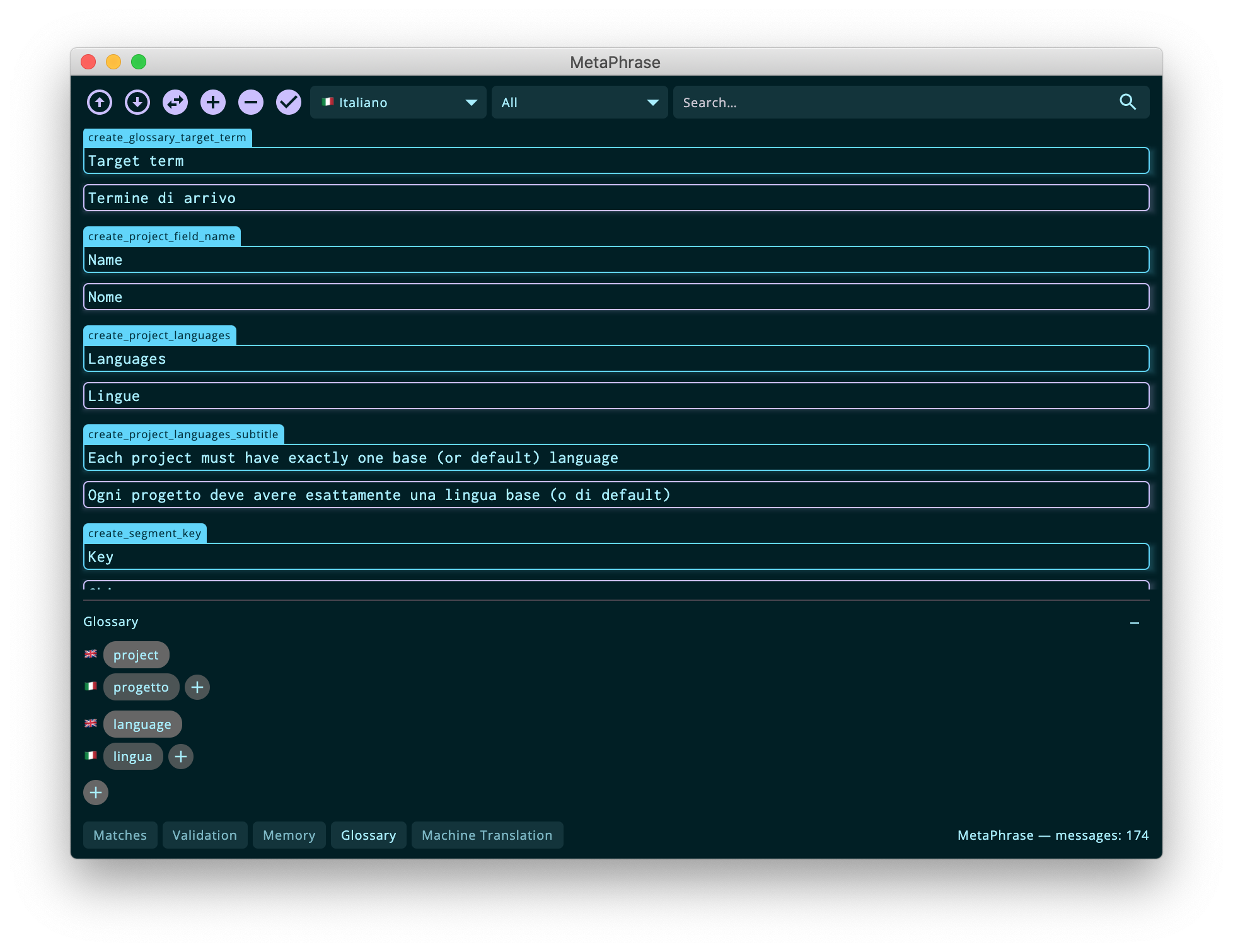The height and width of the screenshot is (952, 1233).
Task: Switch to the Validation tab
Action: coord(205,835)
